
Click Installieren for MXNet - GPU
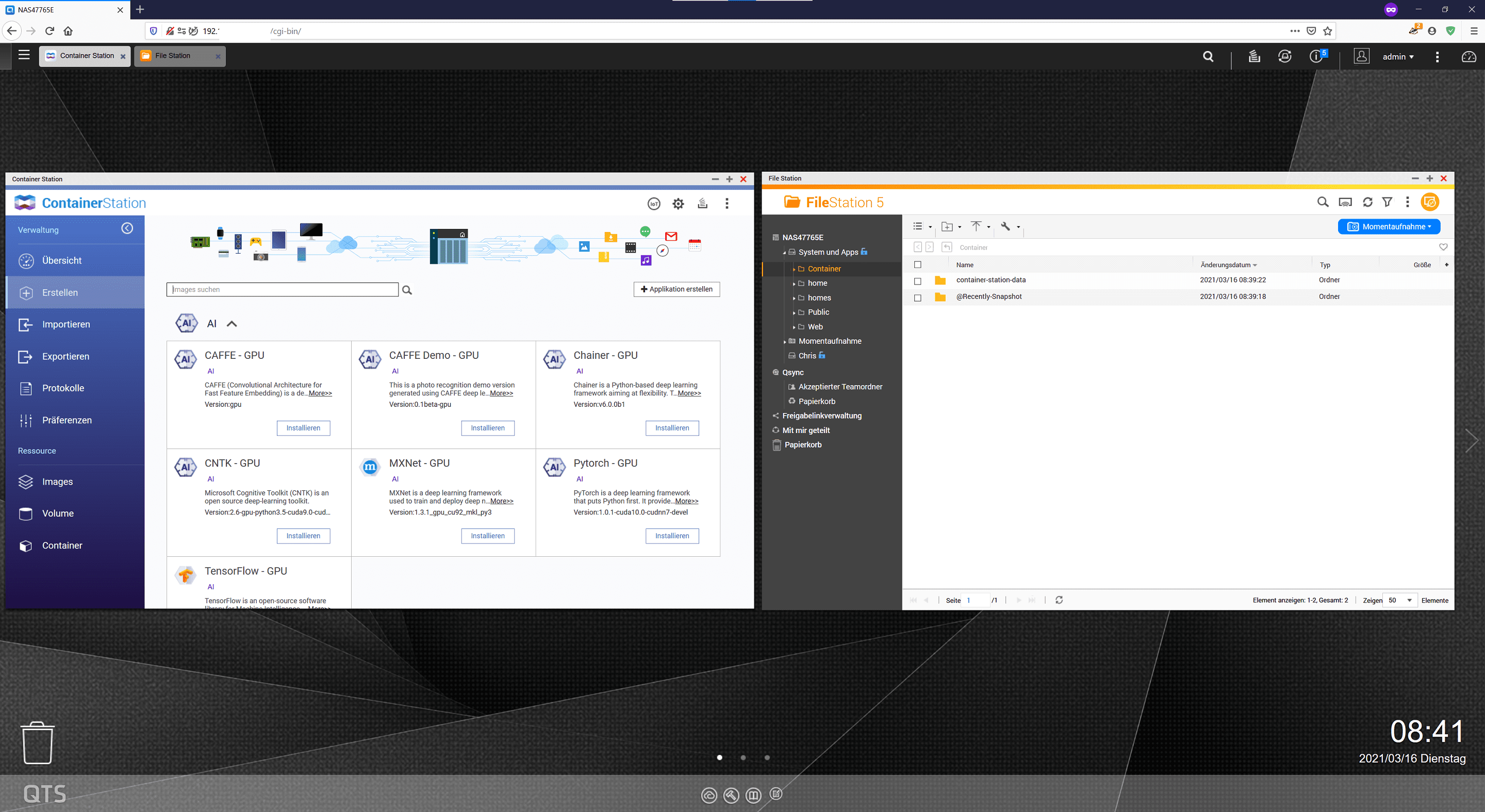pos(488,536)
